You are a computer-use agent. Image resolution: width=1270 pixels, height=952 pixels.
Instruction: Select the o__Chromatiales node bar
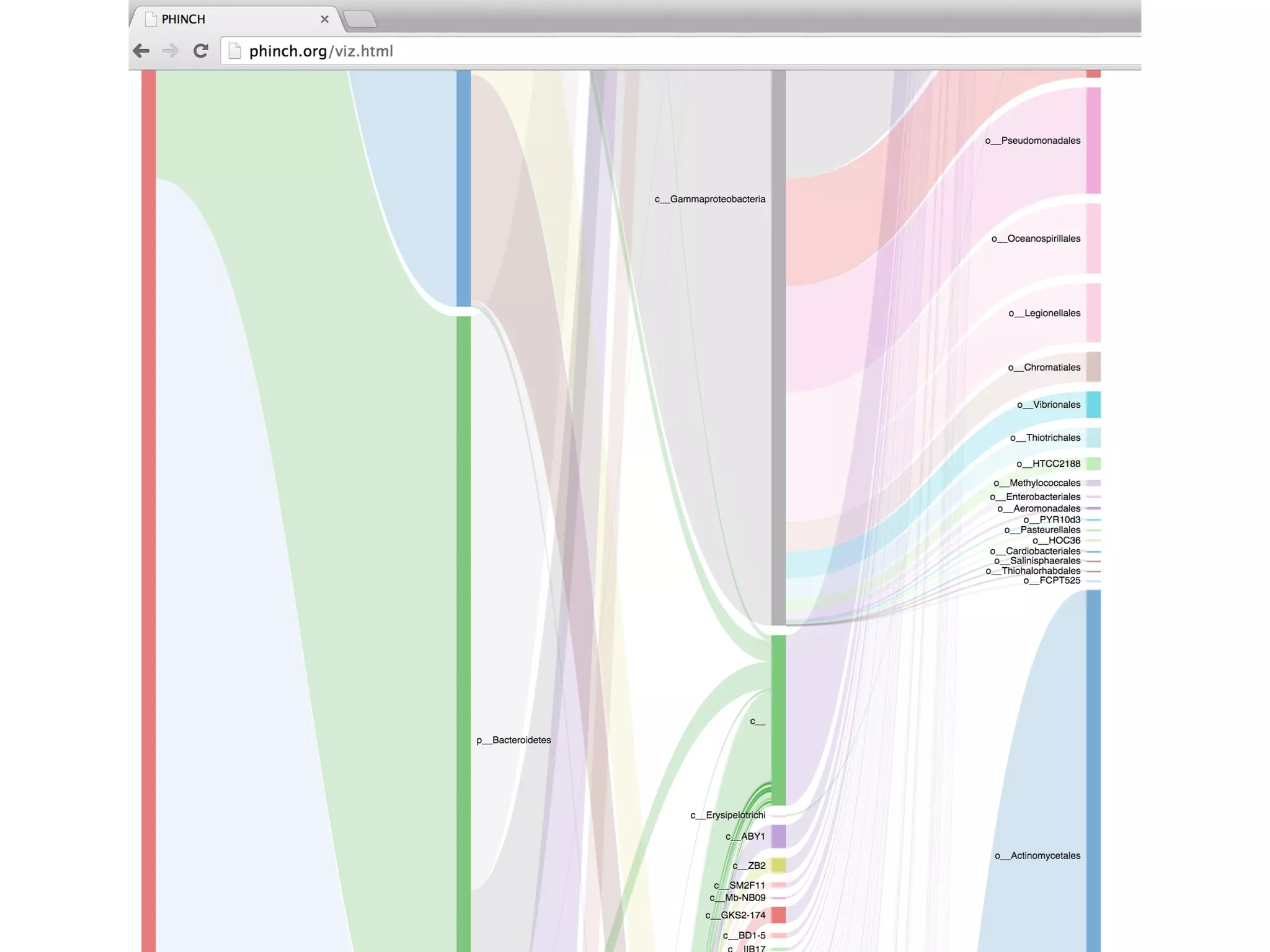1093,367
